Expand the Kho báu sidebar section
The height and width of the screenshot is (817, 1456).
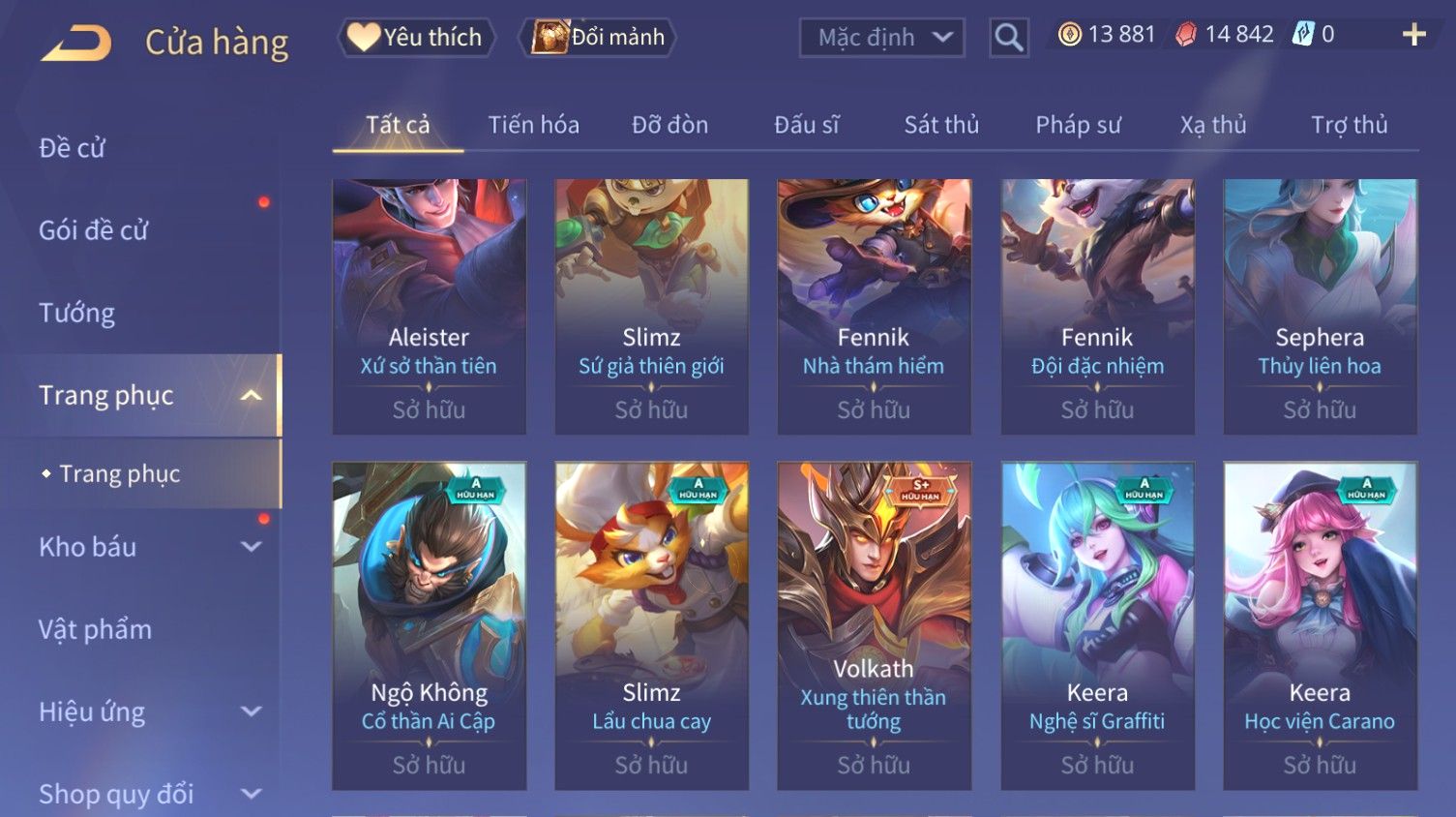(252, 547)
